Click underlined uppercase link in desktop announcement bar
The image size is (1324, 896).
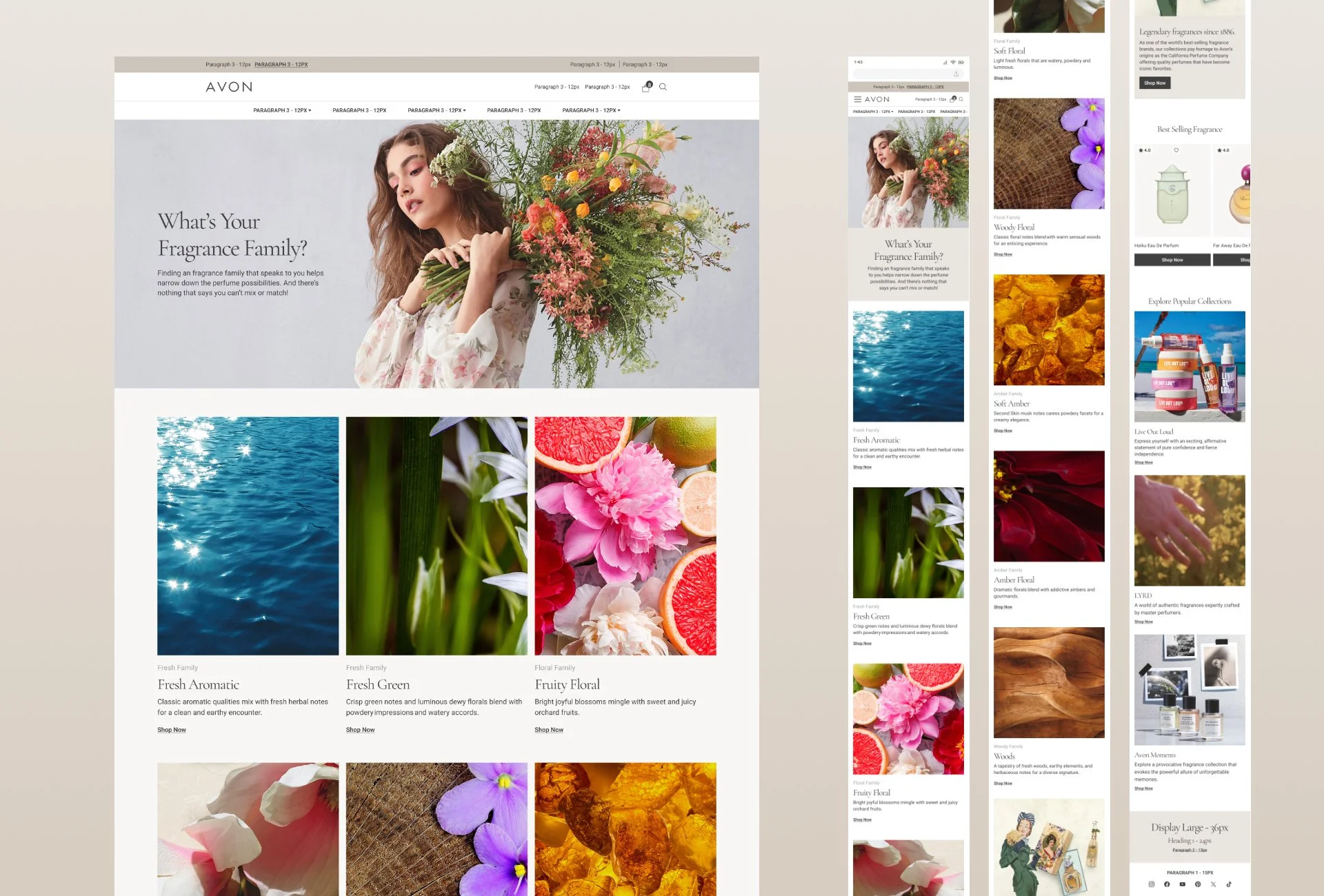281,64
